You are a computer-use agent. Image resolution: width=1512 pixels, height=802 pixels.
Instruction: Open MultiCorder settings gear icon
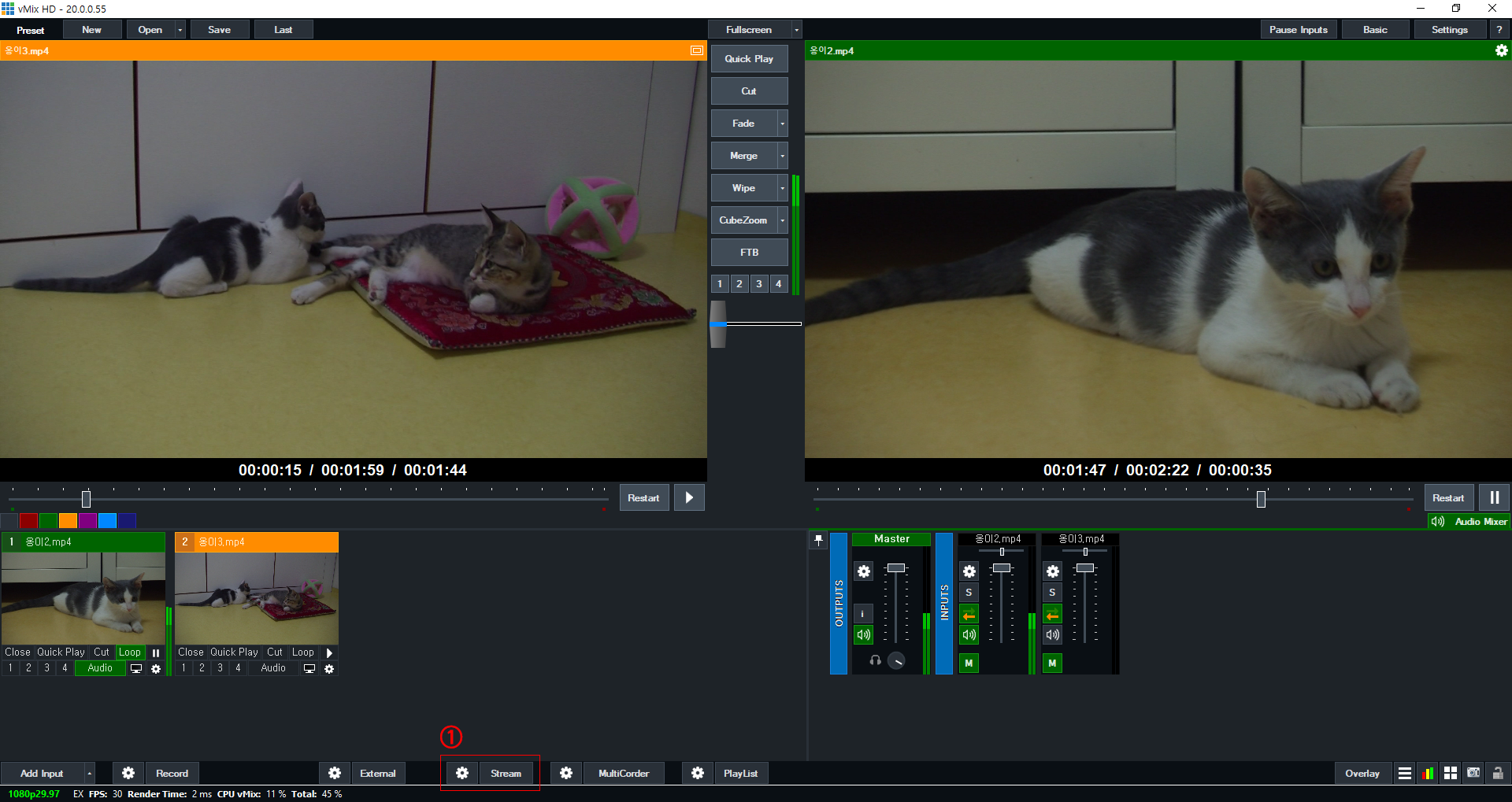point(566,773)
